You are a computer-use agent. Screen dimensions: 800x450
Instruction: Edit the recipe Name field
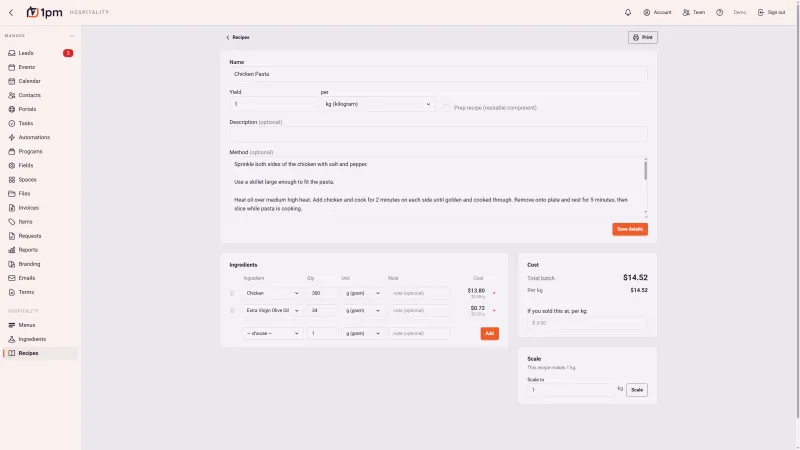click(438, 74)
